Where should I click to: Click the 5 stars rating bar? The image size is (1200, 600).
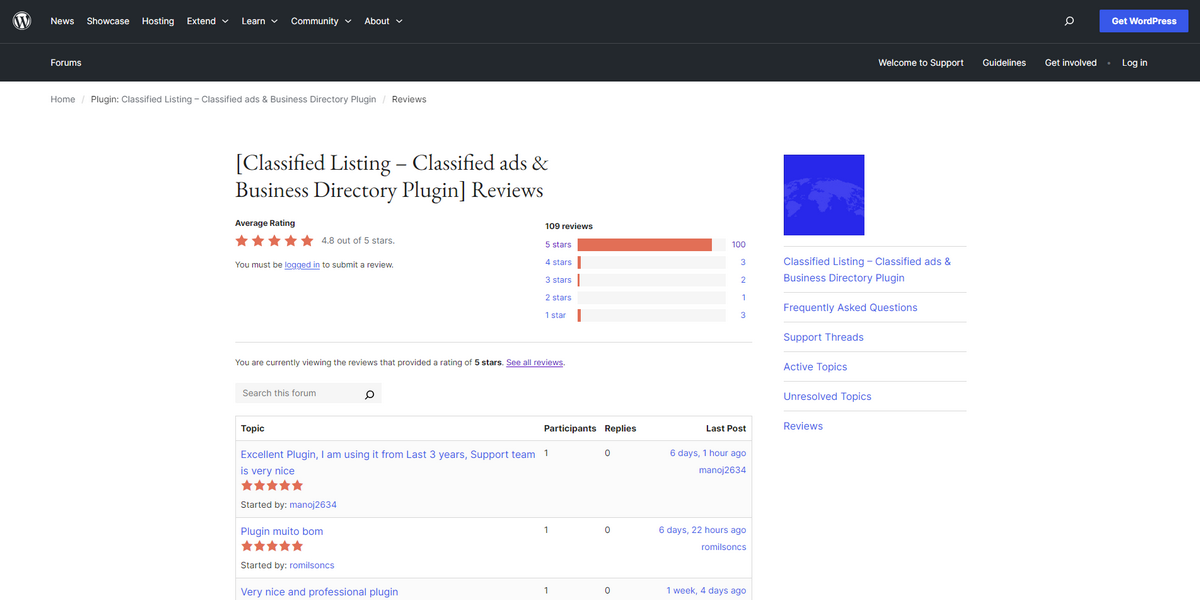click(x=651, y=245)
